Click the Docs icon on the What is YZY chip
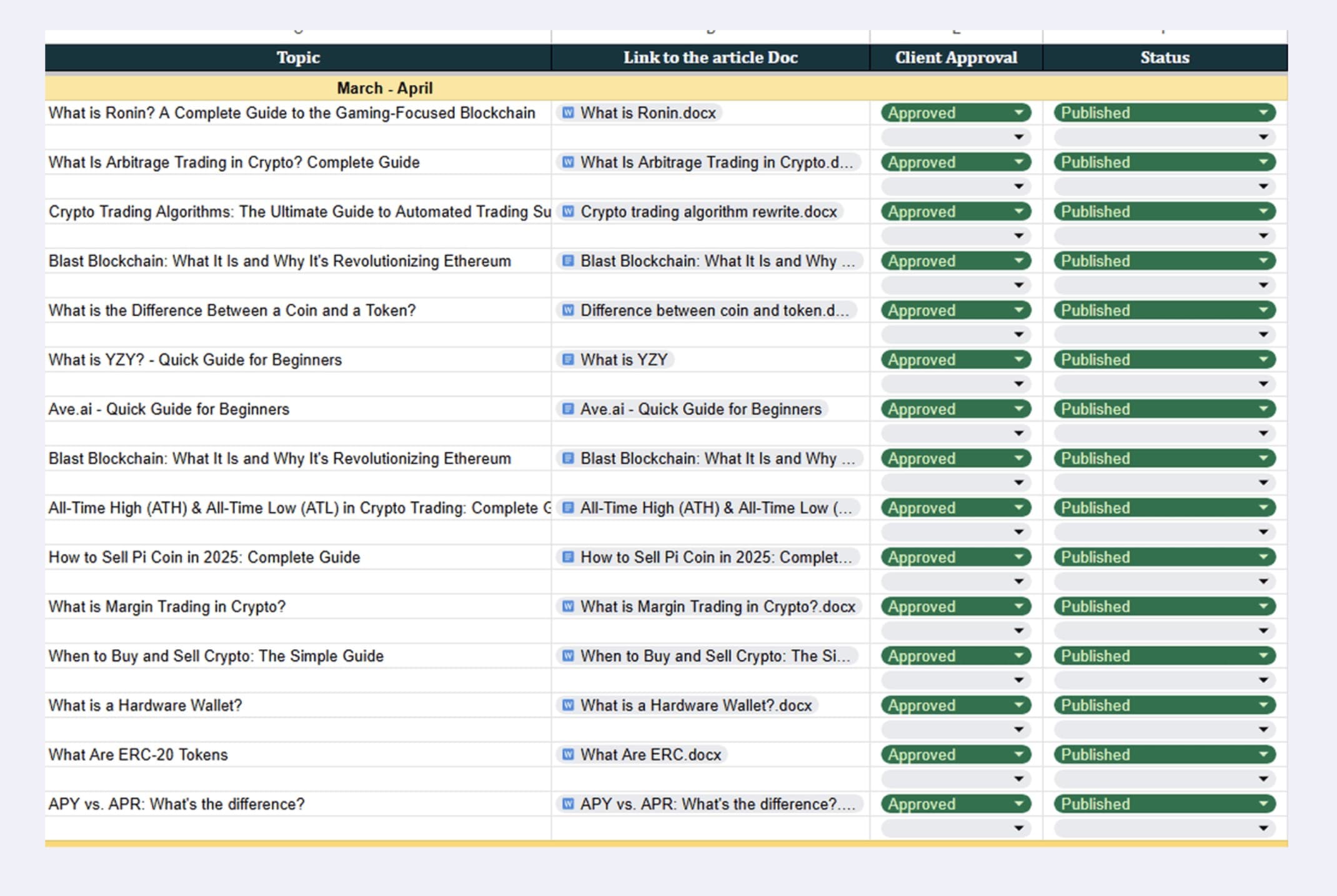1337x896 pixels. pyautogui.click(x=568, y=360)
